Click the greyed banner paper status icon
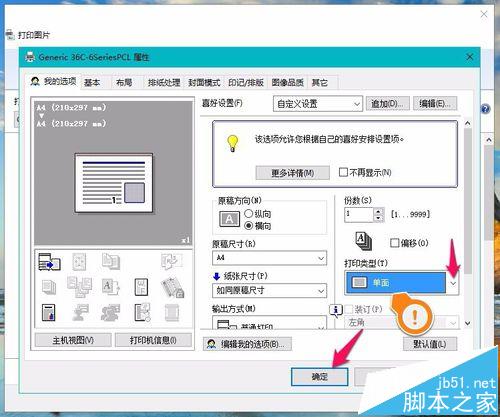The image size is (500, 417). pos(172,313)
